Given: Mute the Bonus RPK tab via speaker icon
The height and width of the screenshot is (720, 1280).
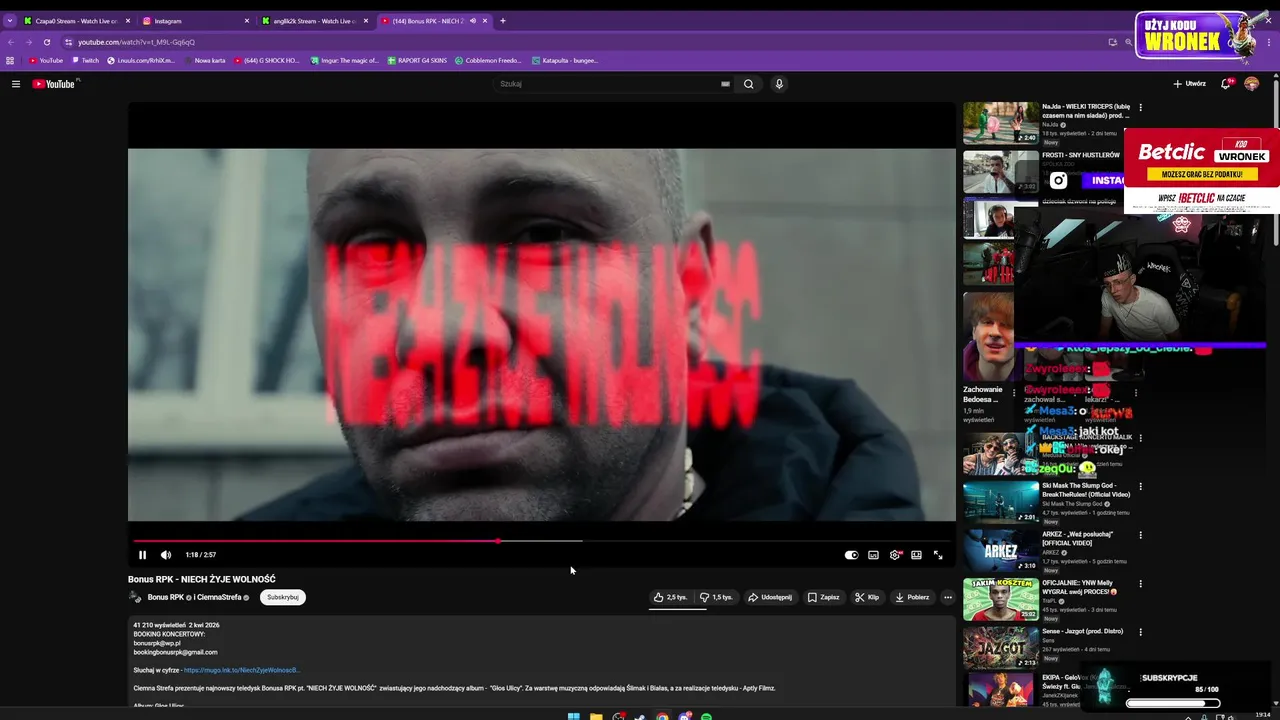Looking at the screenshot, I should coord(473,21).
